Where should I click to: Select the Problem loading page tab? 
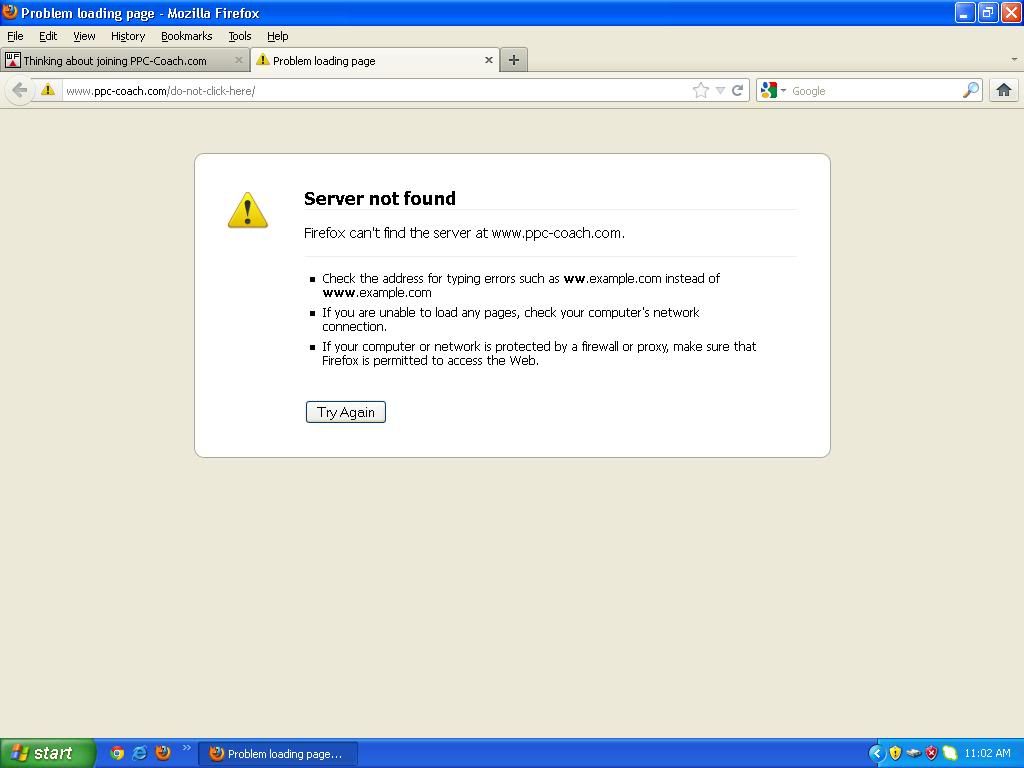(x=375, y=60)
